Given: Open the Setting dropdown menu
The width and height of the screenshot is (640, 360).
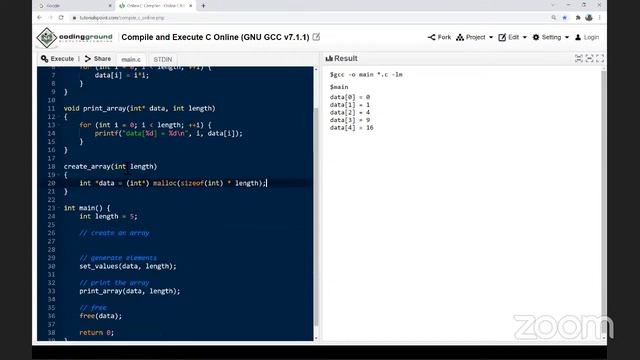Looking at the screenshot, I should [x=551, y=37].
